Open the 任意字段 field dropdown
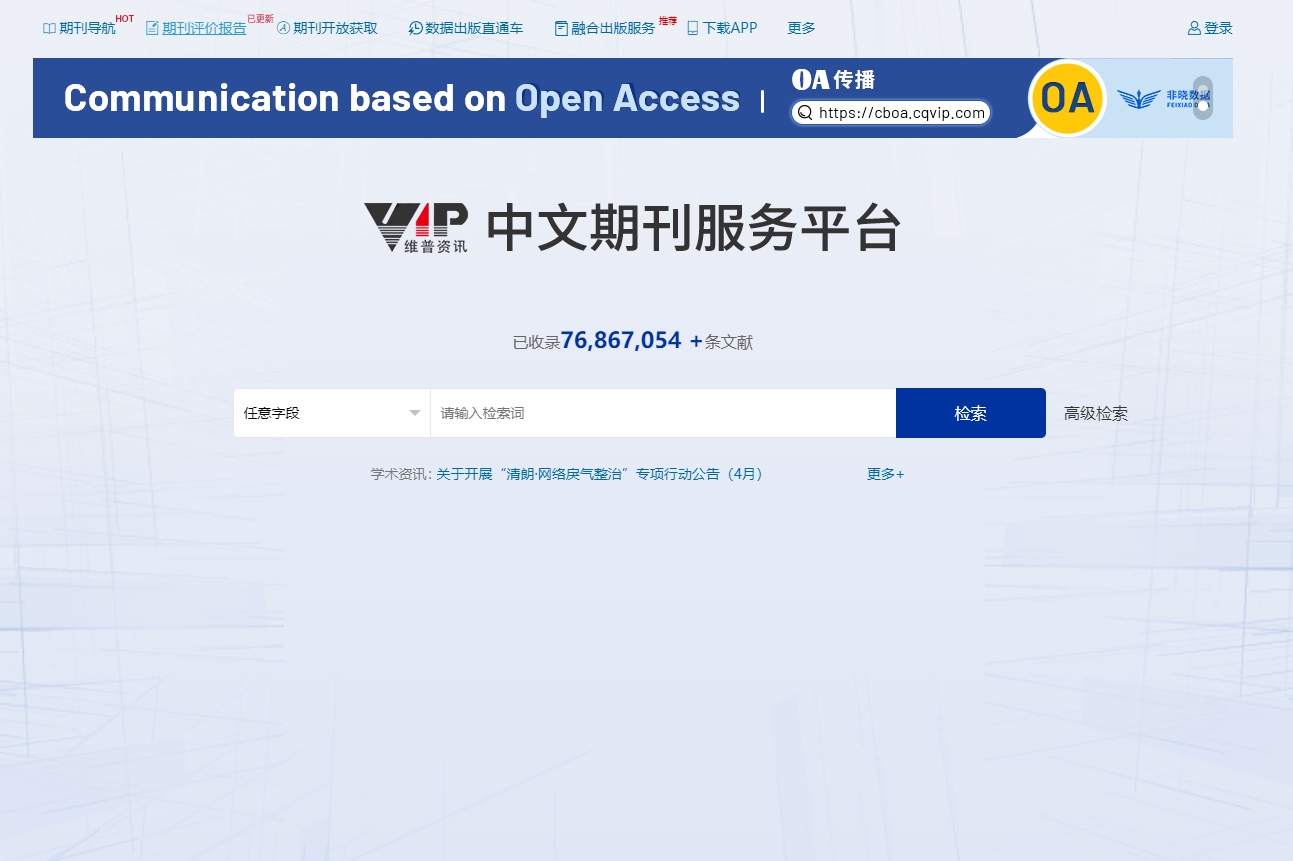This screenshot has height=861, width=1293. [x=332, y=413]
